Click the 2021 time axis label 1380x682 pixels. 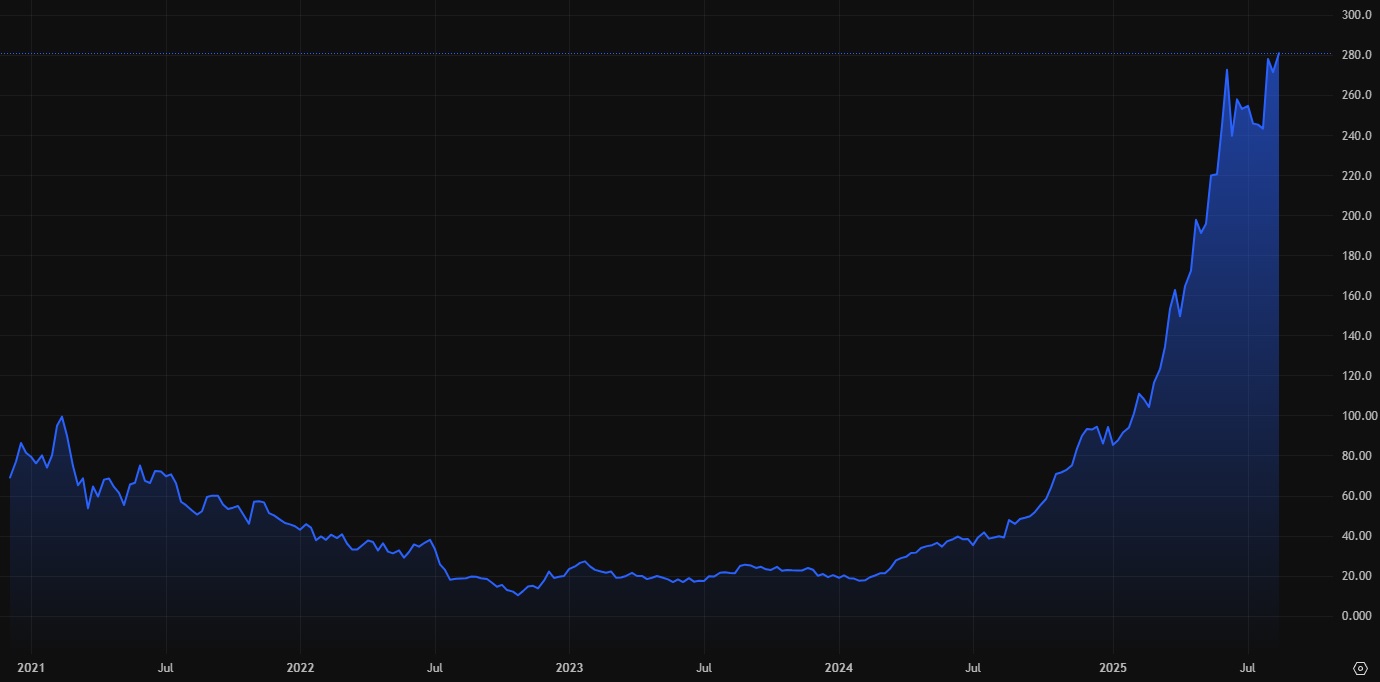[31, 666]
